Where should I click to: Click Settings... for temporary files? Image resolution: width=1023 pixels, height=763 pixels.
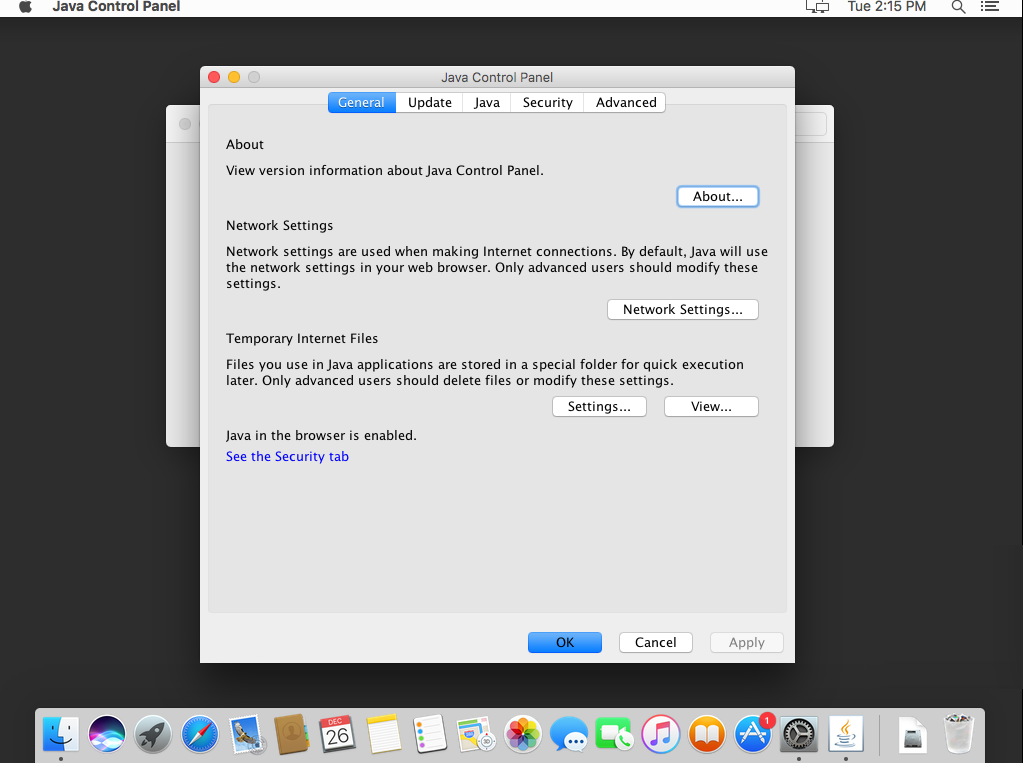coord(599,407)
